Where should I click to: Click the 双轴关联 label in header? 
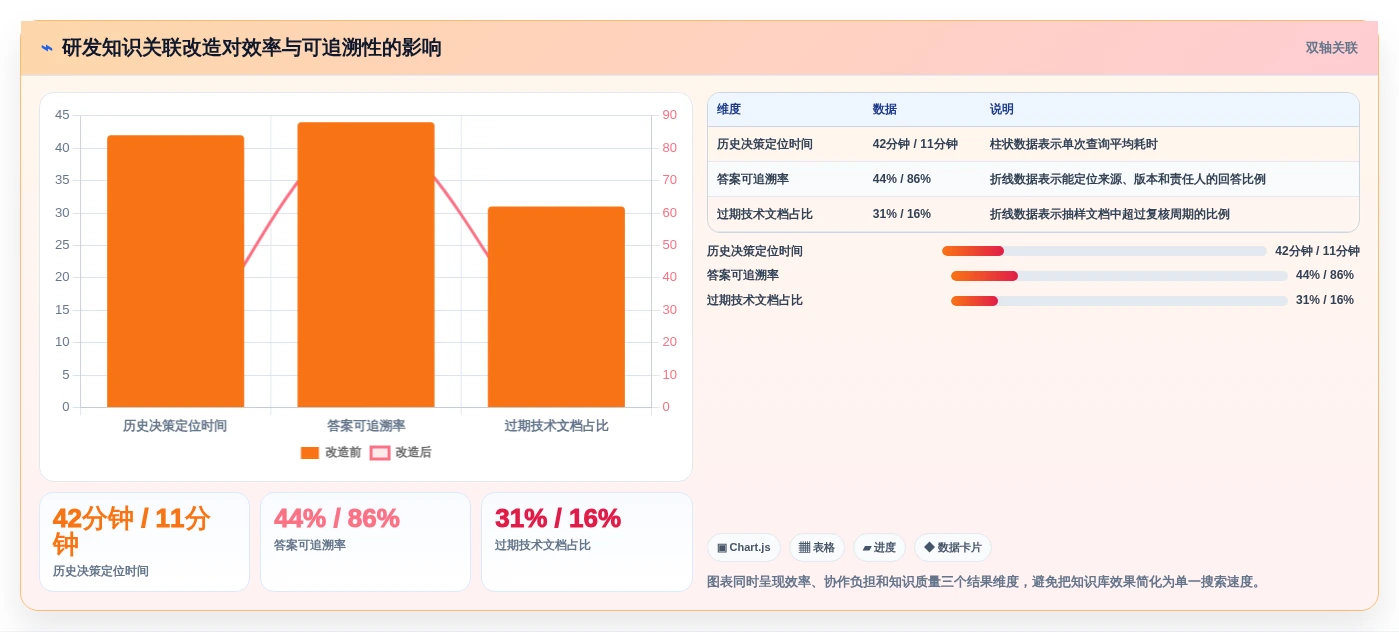coord(1331,48)
